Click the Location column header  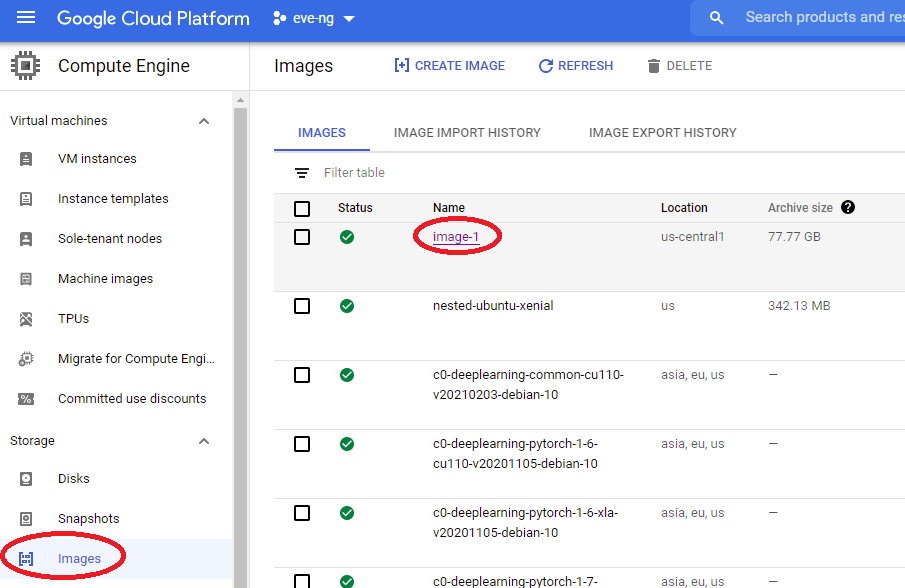coord(684,208)
